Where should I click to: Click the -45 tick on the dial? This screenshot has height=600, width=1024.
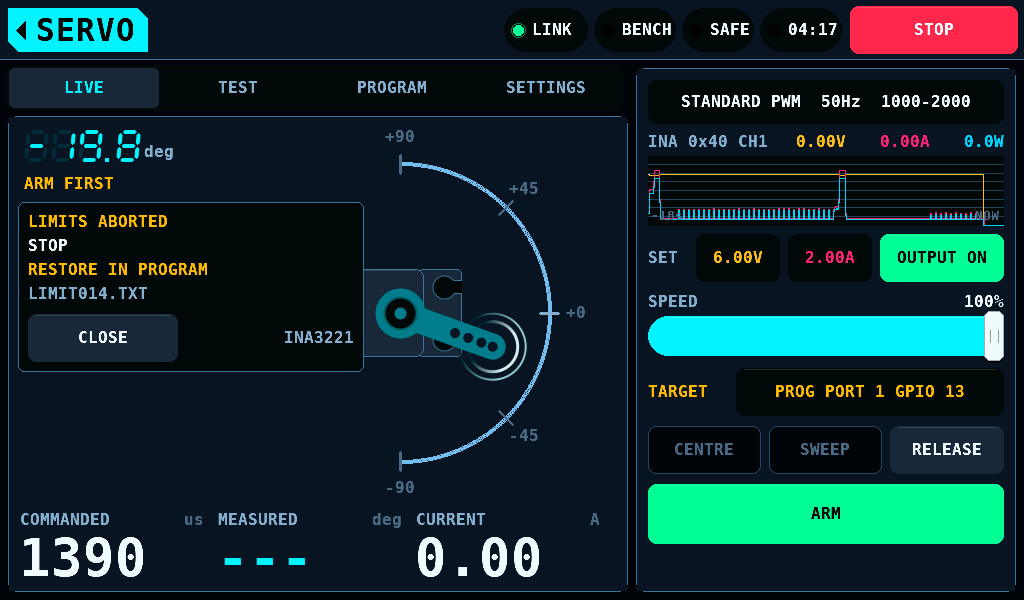click(x=505, y=418)
